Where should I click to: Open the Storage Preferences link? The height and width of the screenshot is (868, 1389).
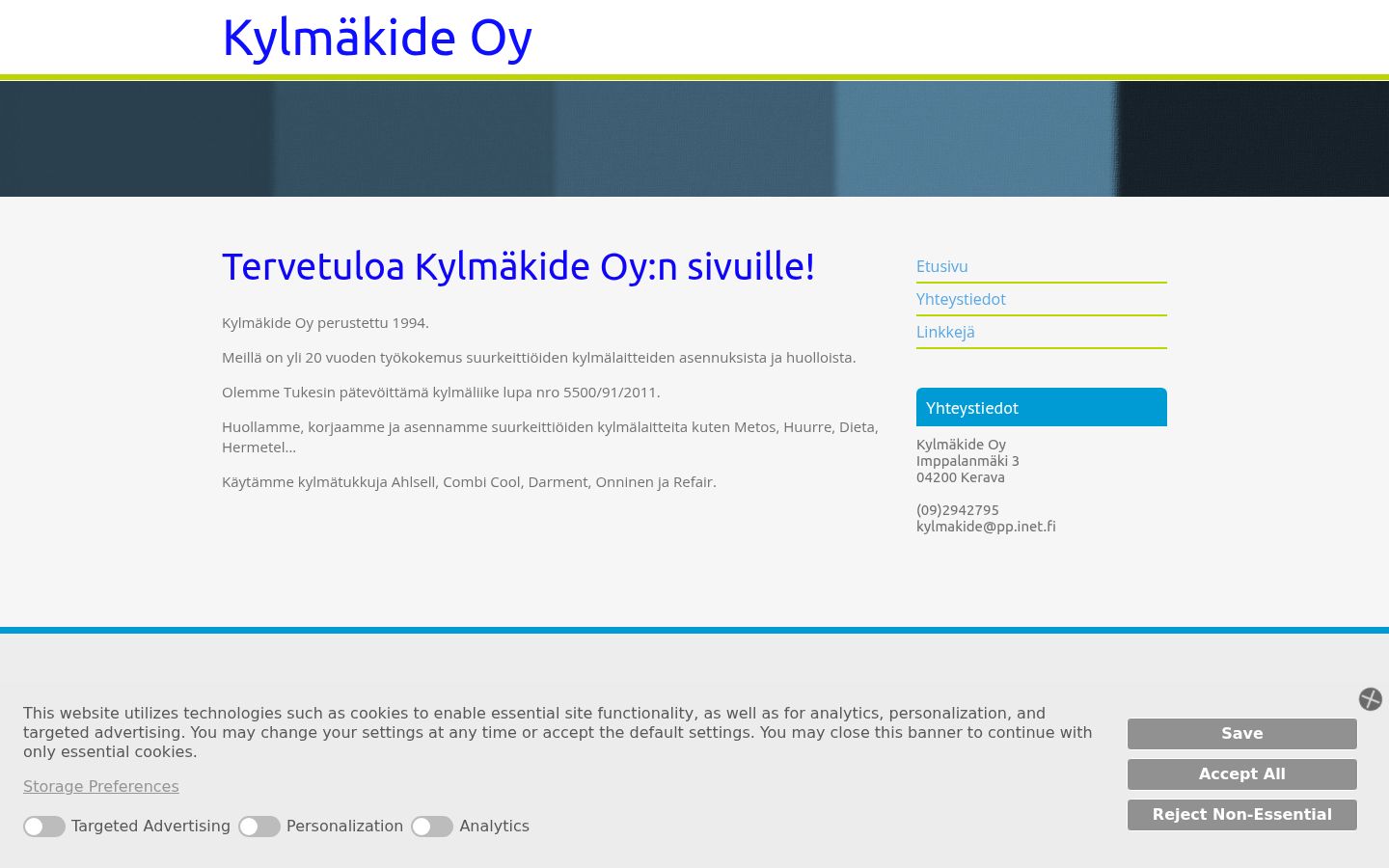point(101,786)
